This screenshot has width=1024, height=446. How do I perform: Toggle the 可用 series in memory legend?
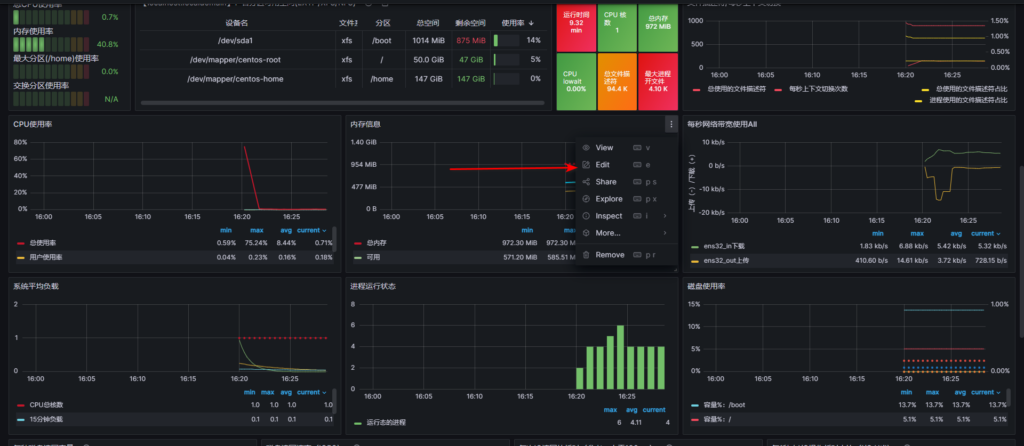(x=371, y=256)
